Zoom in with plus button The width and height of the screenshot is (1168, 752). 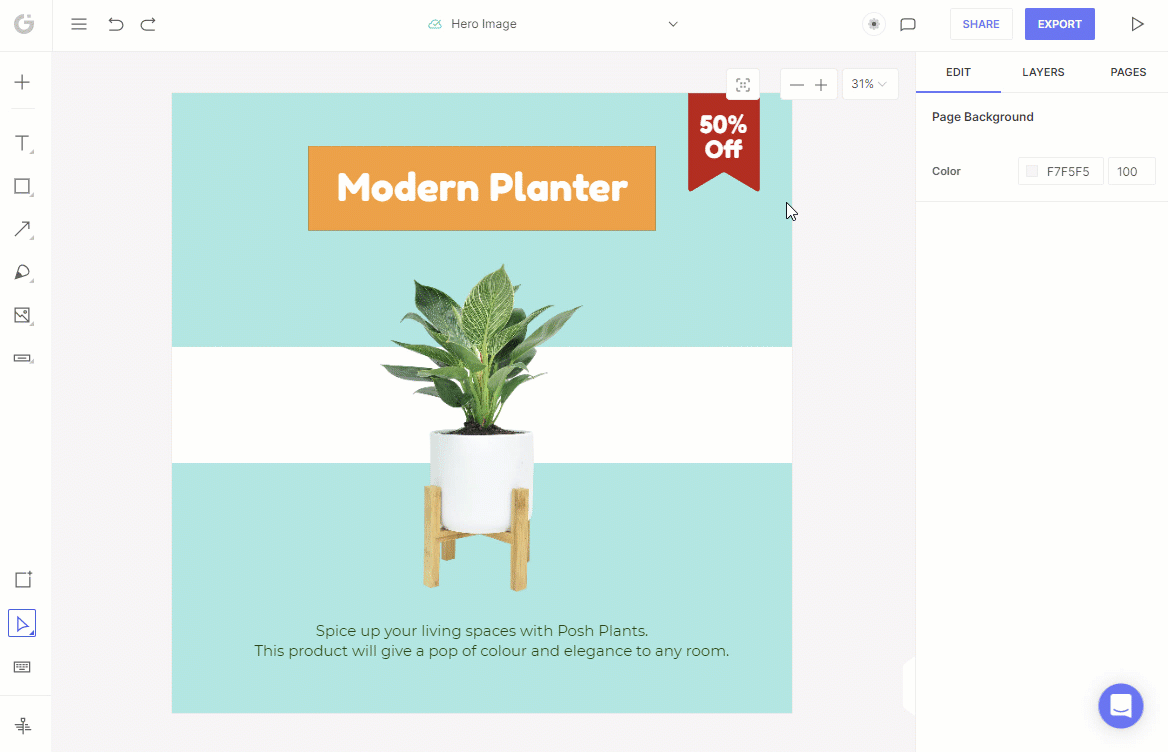(821, 85)
